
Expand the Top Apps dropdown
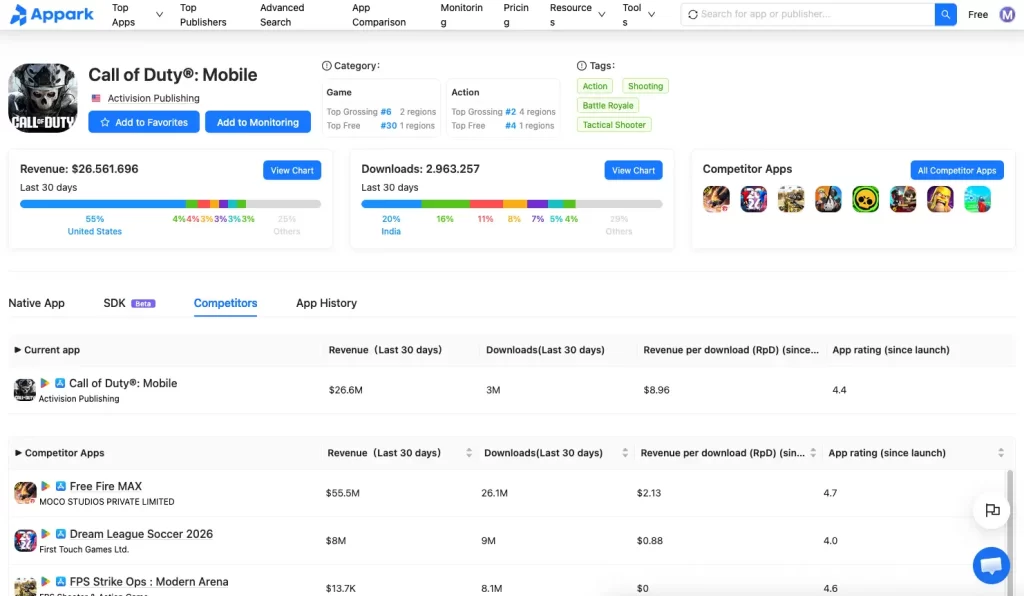tap(159, 14)
